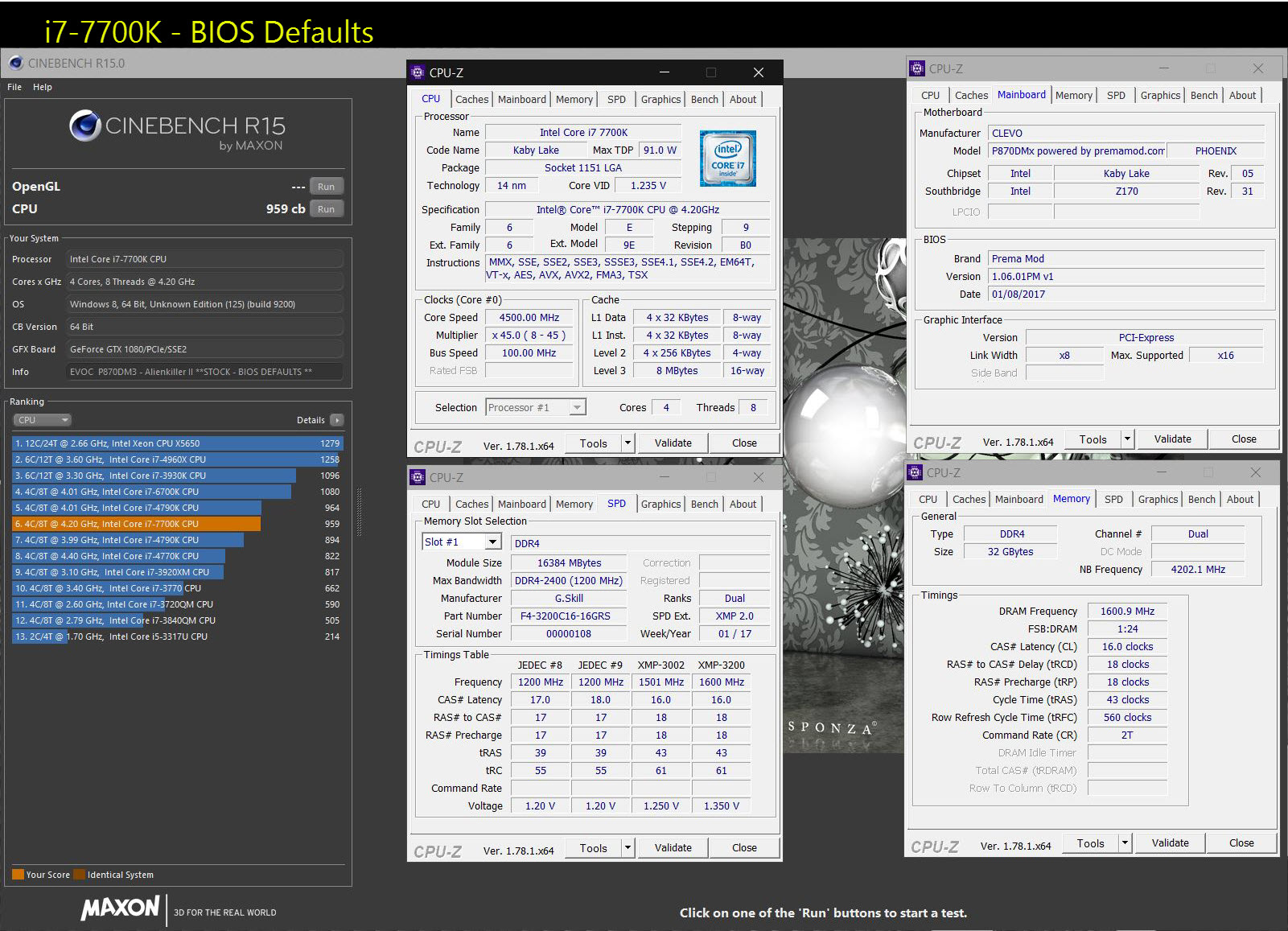The image size is (1288, 931).
Task: Click the NB Frequency 4202.1 MHz value
Action: click(1198, 570)
